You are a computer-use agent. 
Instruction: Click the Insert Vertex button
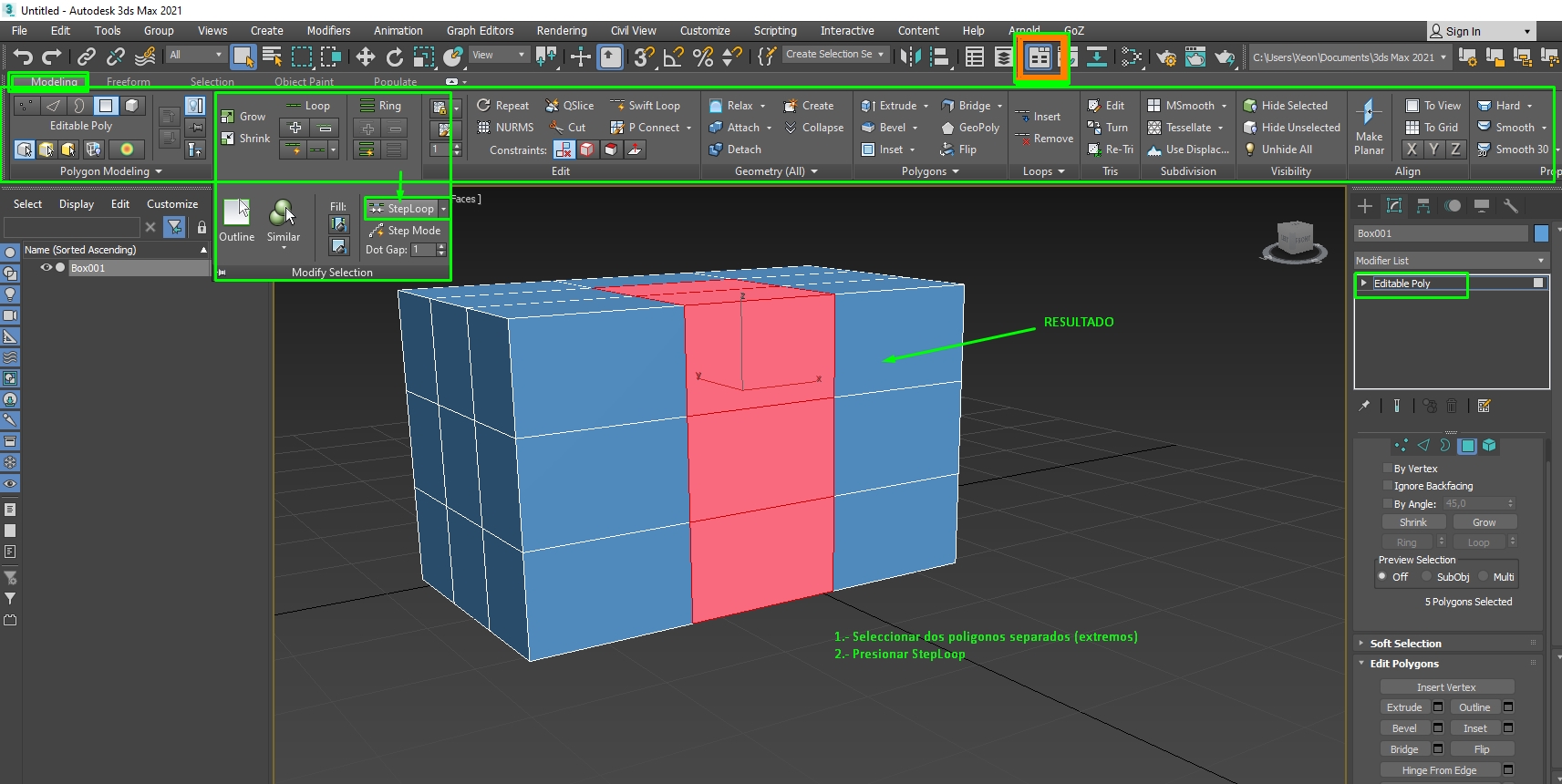[1446, 687]
